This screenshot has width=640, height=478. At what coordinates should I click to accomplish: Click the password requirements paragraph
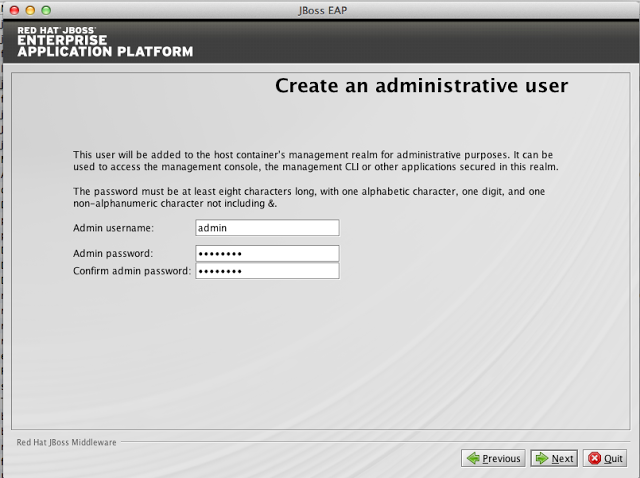click(309, 197)
